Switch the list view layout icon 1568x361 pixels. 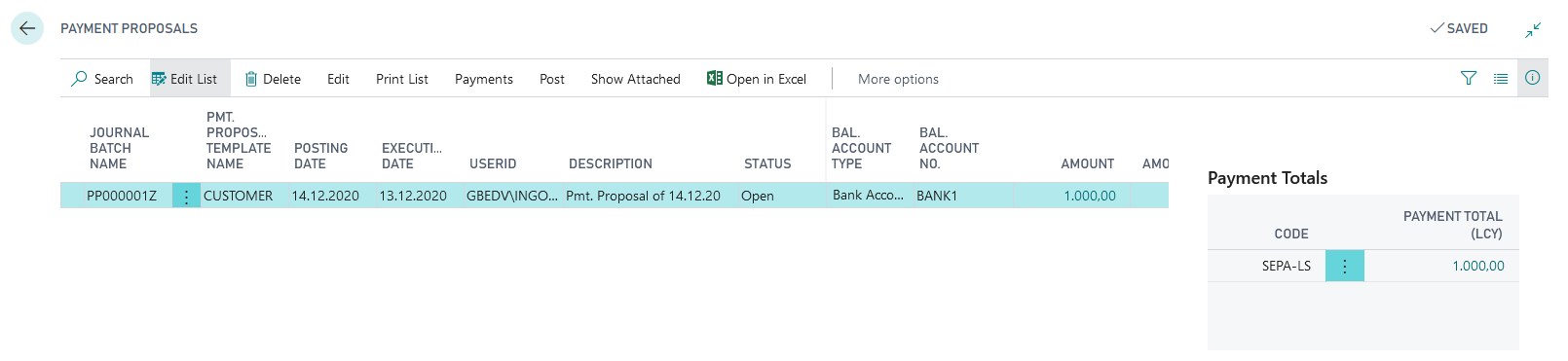1501,79
